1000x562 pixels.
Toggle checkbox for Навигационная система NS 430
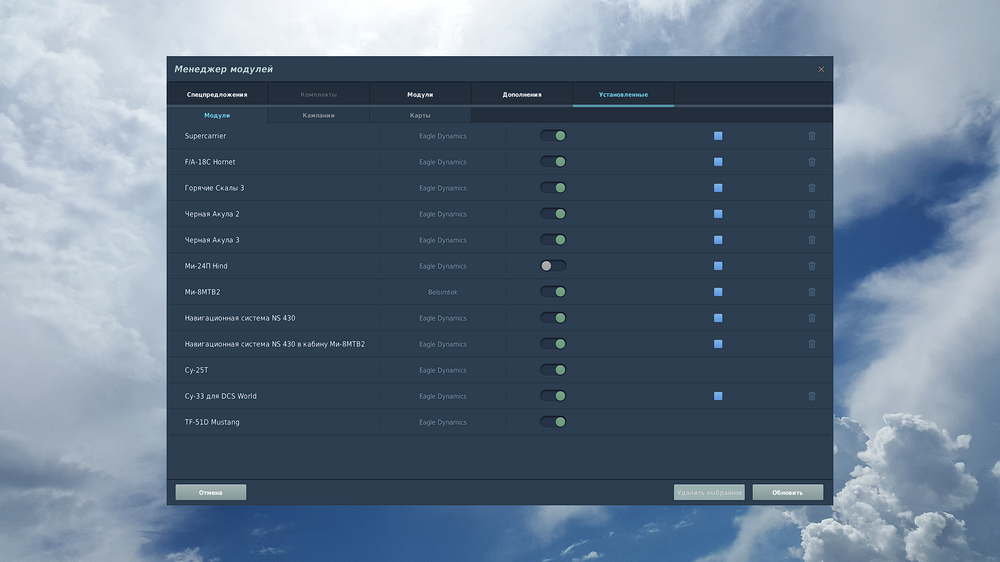pyautogui.click(x=718, y=318)
